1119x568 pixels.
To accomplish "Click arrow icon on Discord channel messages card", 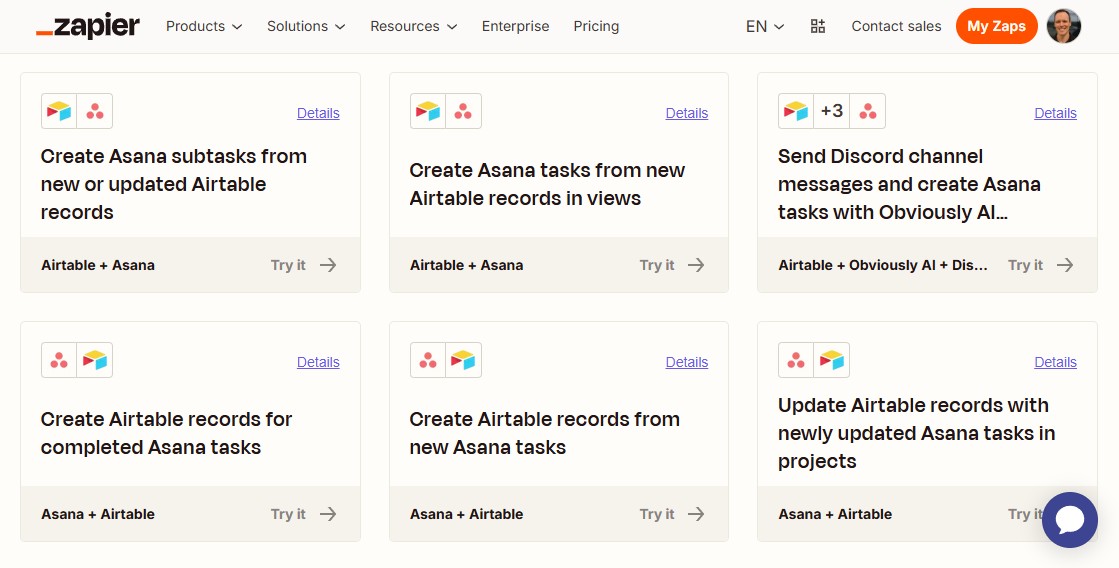I will [x=1065, y=265].
